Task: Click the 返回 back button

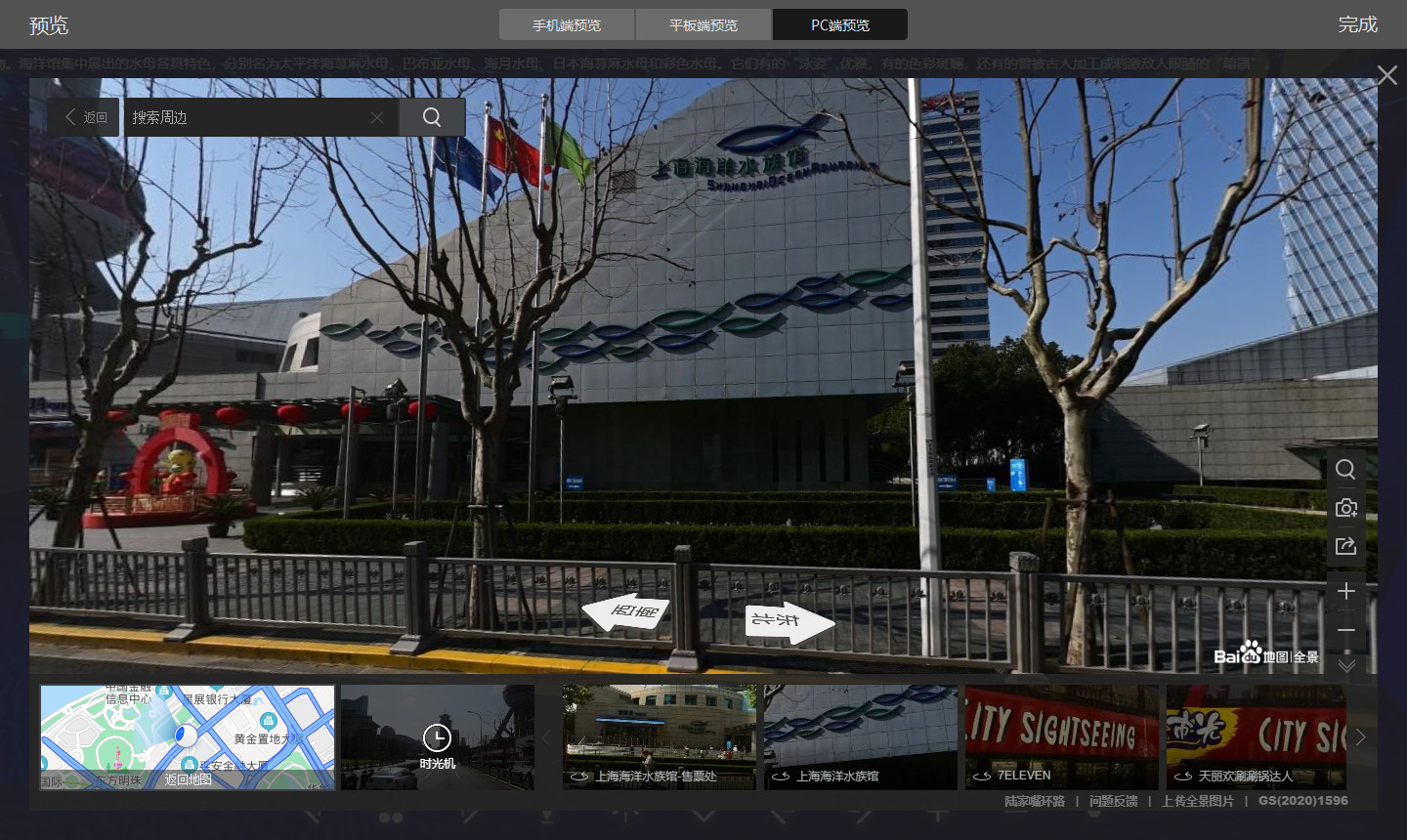Action: (x=84, y=117)
